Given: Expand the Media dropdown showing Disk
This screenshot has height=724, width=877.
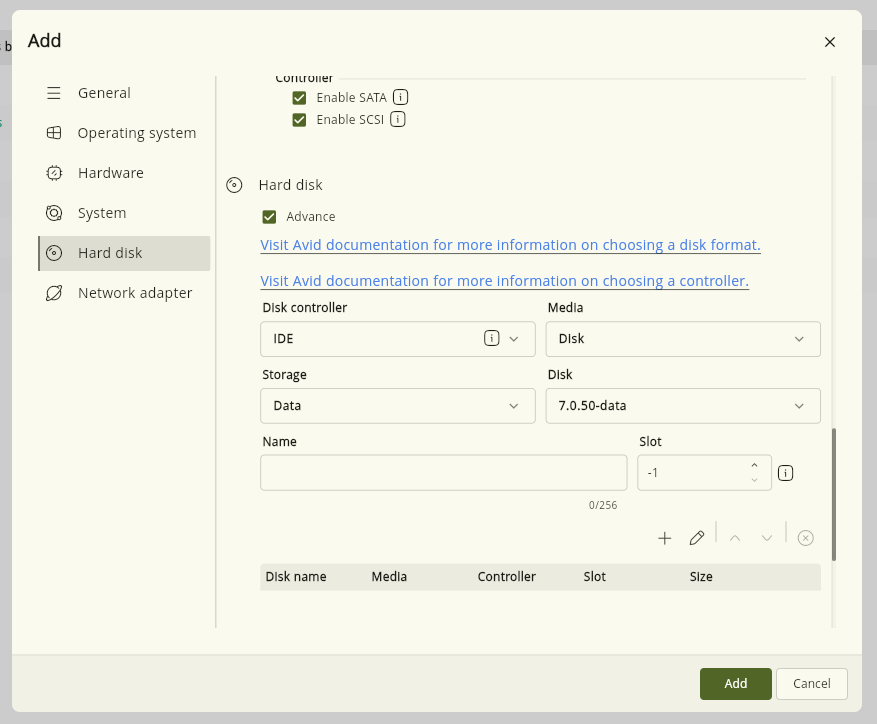Looking at the screenshot, I should click(683, 339).
